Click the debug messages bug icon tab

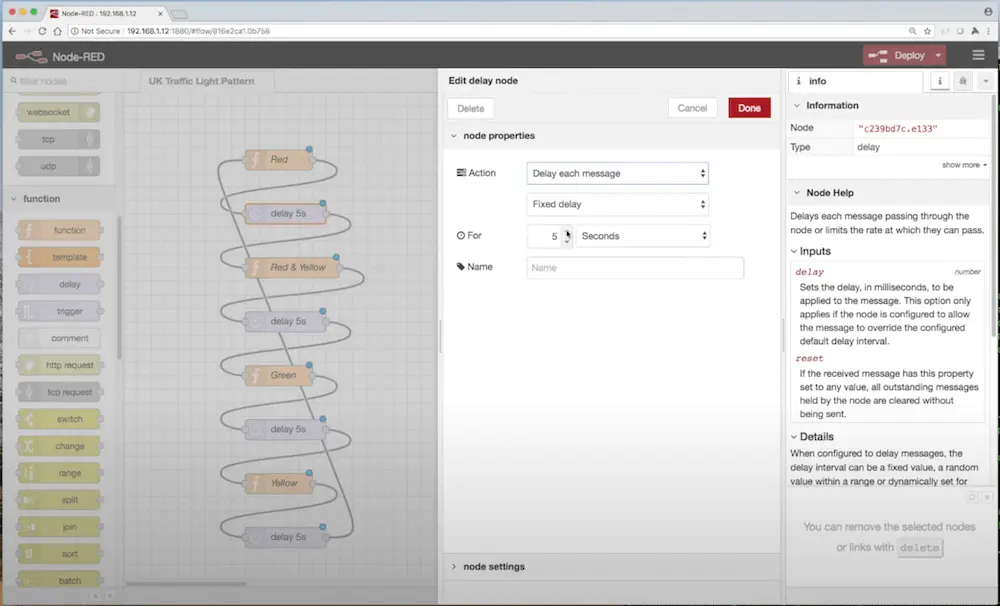[x=962, y=81]
